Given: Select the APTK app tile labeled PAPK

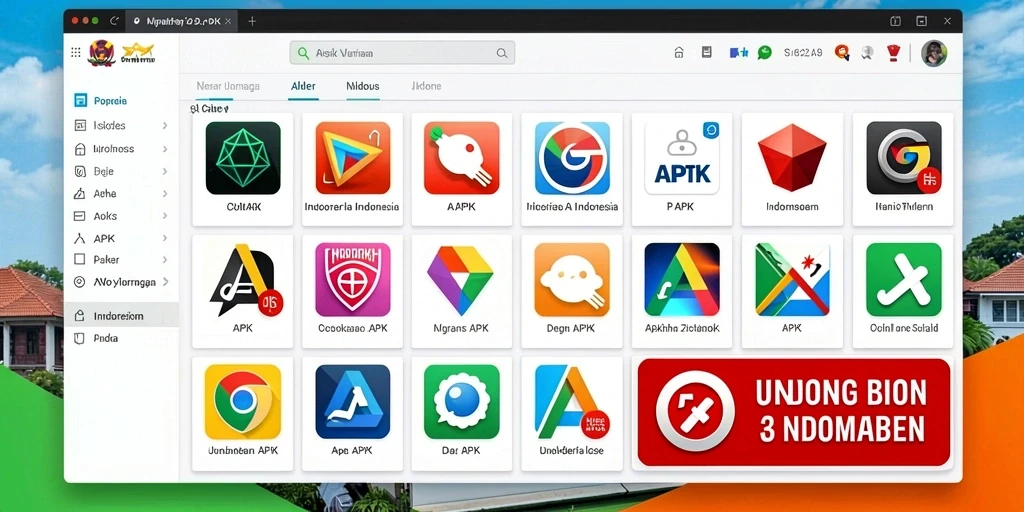Looking at the screenshot, I should [x=682, y=168].
